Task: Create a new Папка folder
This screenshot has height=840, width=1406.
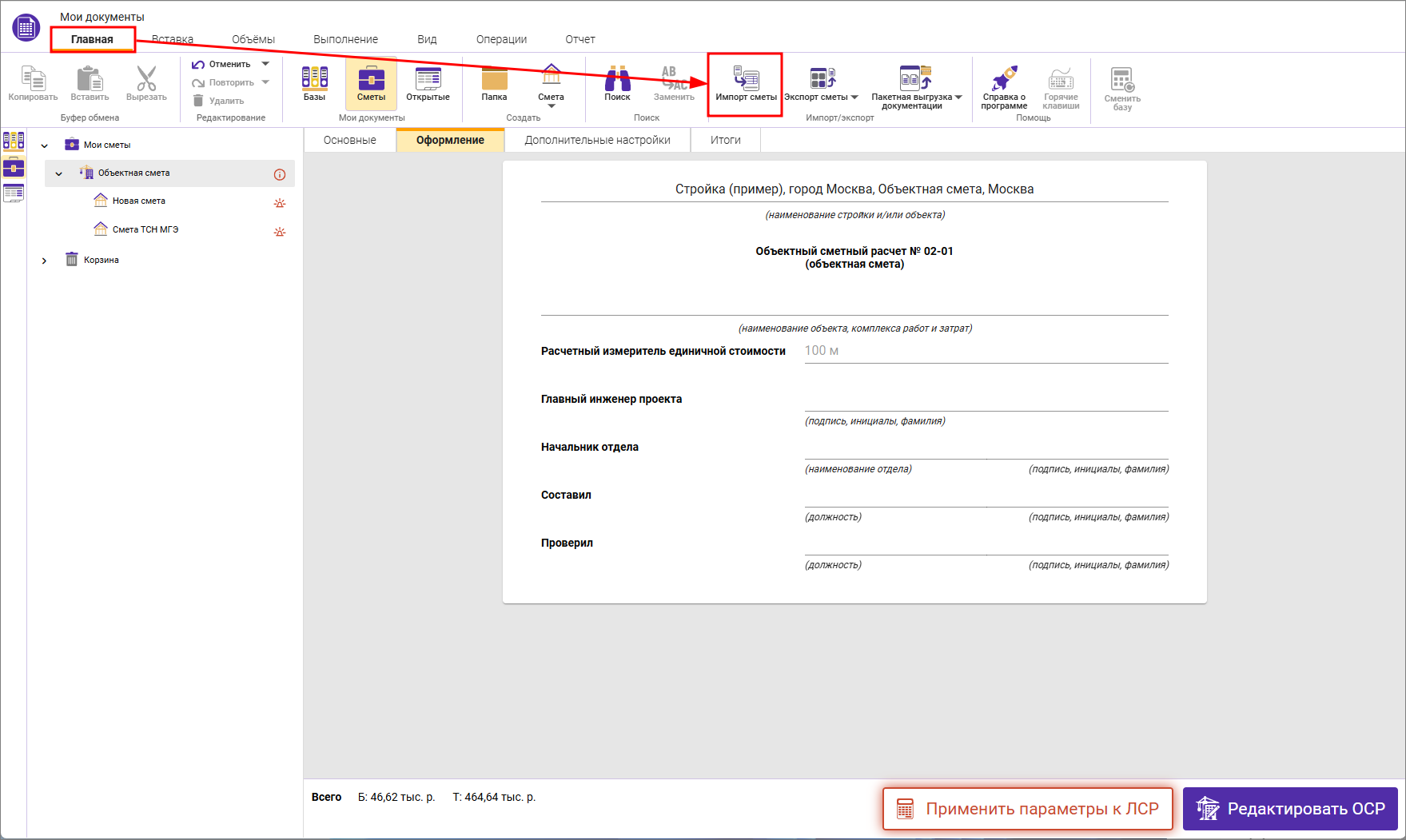Action: pyautogui.click(x=494, y=83)
